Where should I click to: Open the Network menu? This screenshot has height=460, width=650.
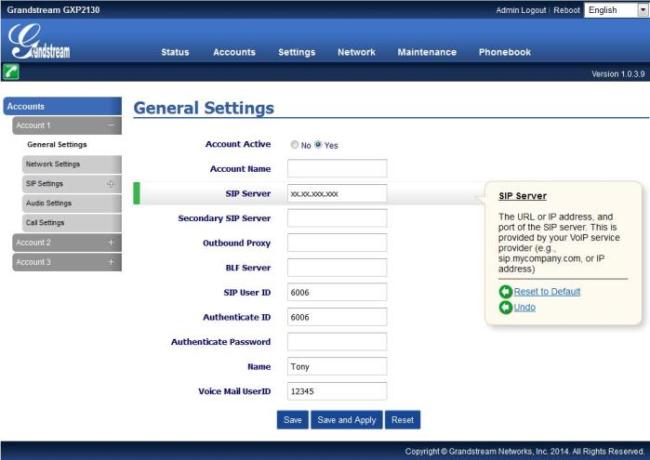(357, 52)
